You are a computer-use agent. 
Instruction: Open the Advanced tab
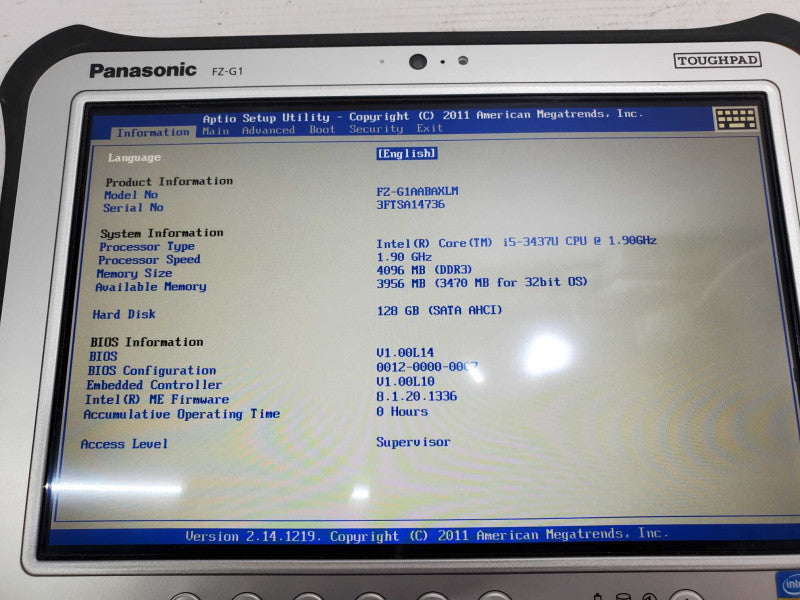[x=268, y=130]
